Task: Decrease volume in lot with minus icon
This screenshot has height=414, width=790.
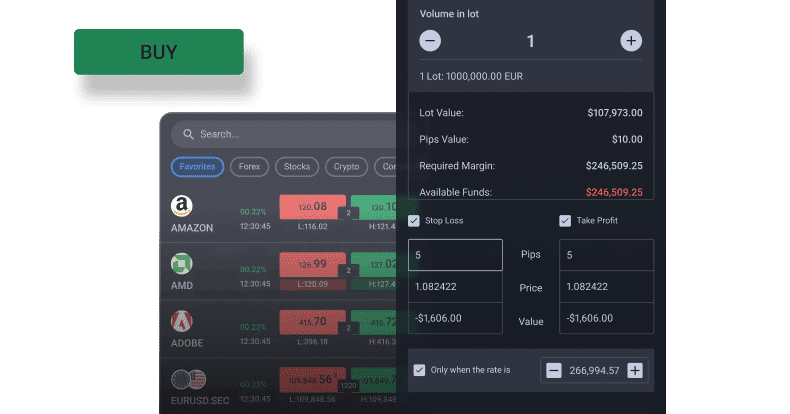Action: (430, 41)
